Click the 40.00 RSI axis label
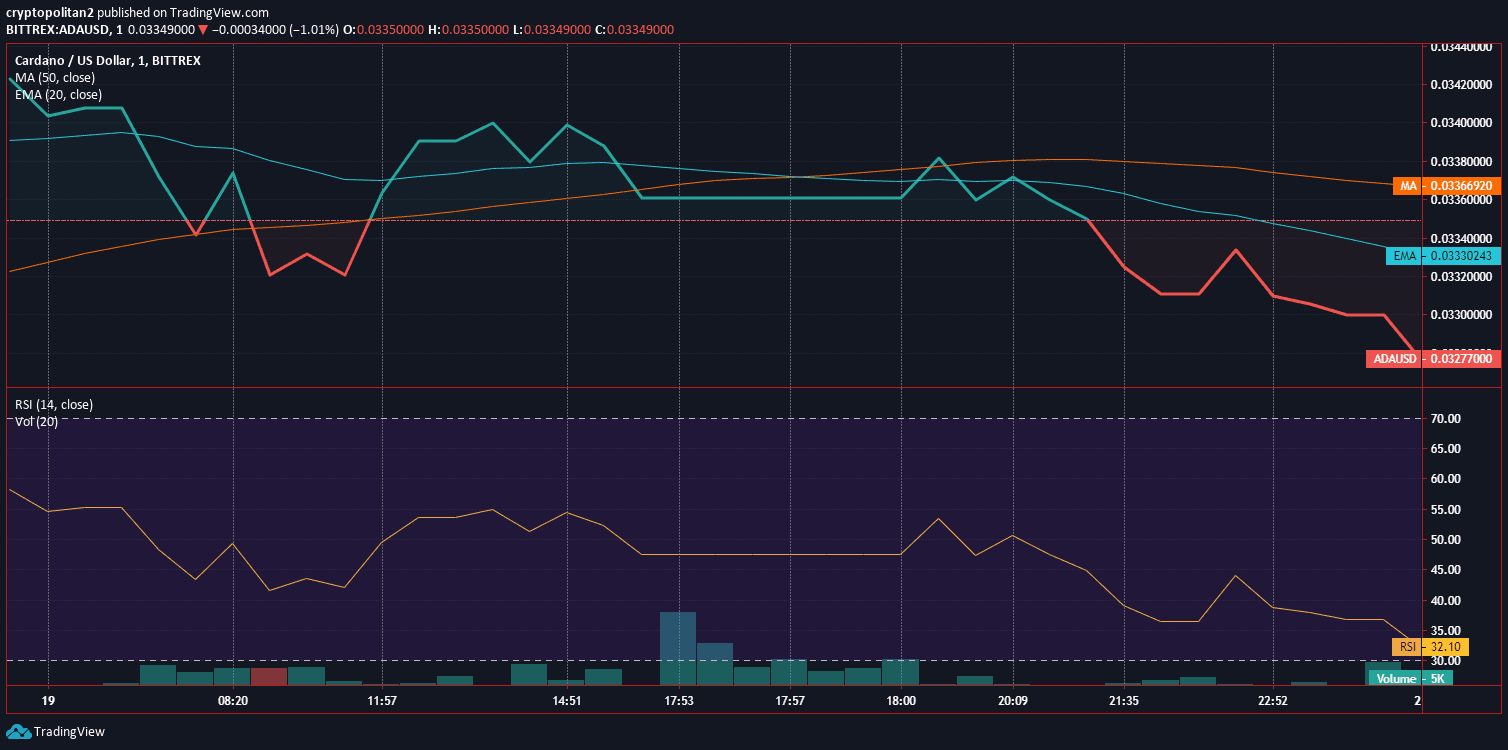1508x750 pixels. [1446, 601]
